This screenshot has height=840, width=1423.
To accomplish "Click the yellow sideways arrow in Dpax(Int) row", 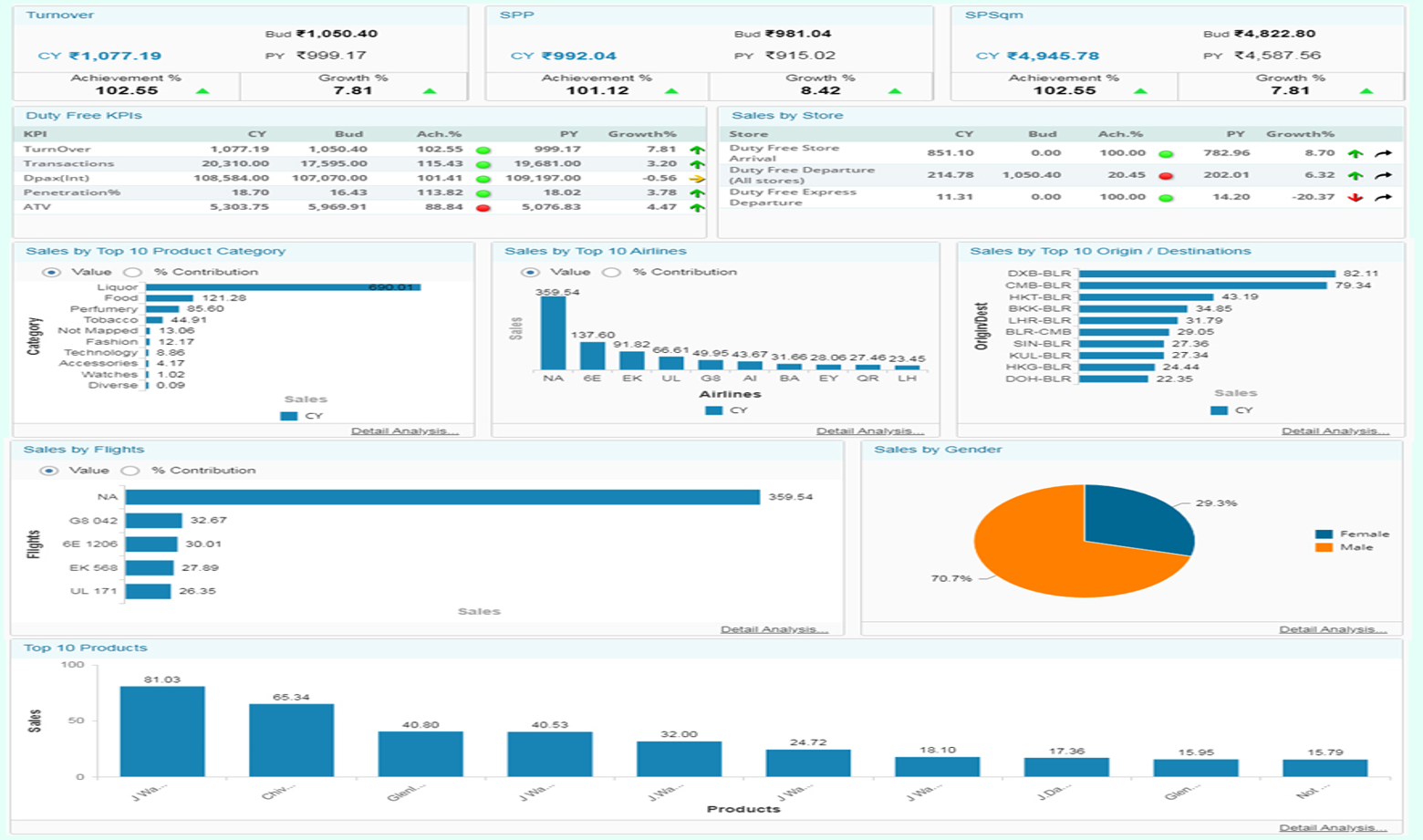I will pyautogui.click(x=697, y=179).
